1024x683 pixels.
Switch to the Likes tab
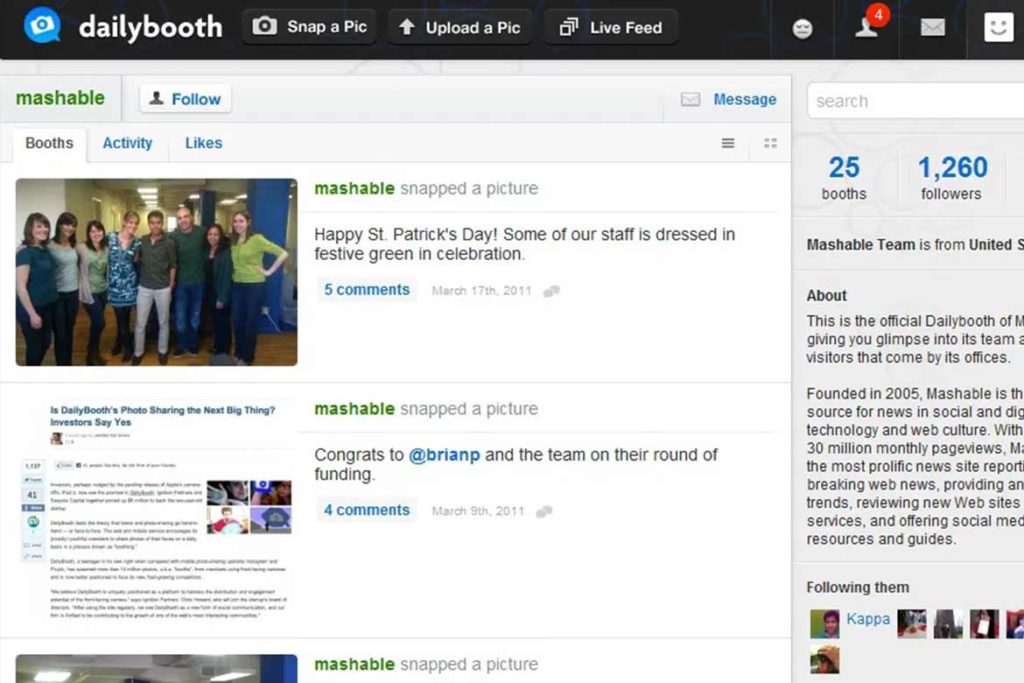204,143
